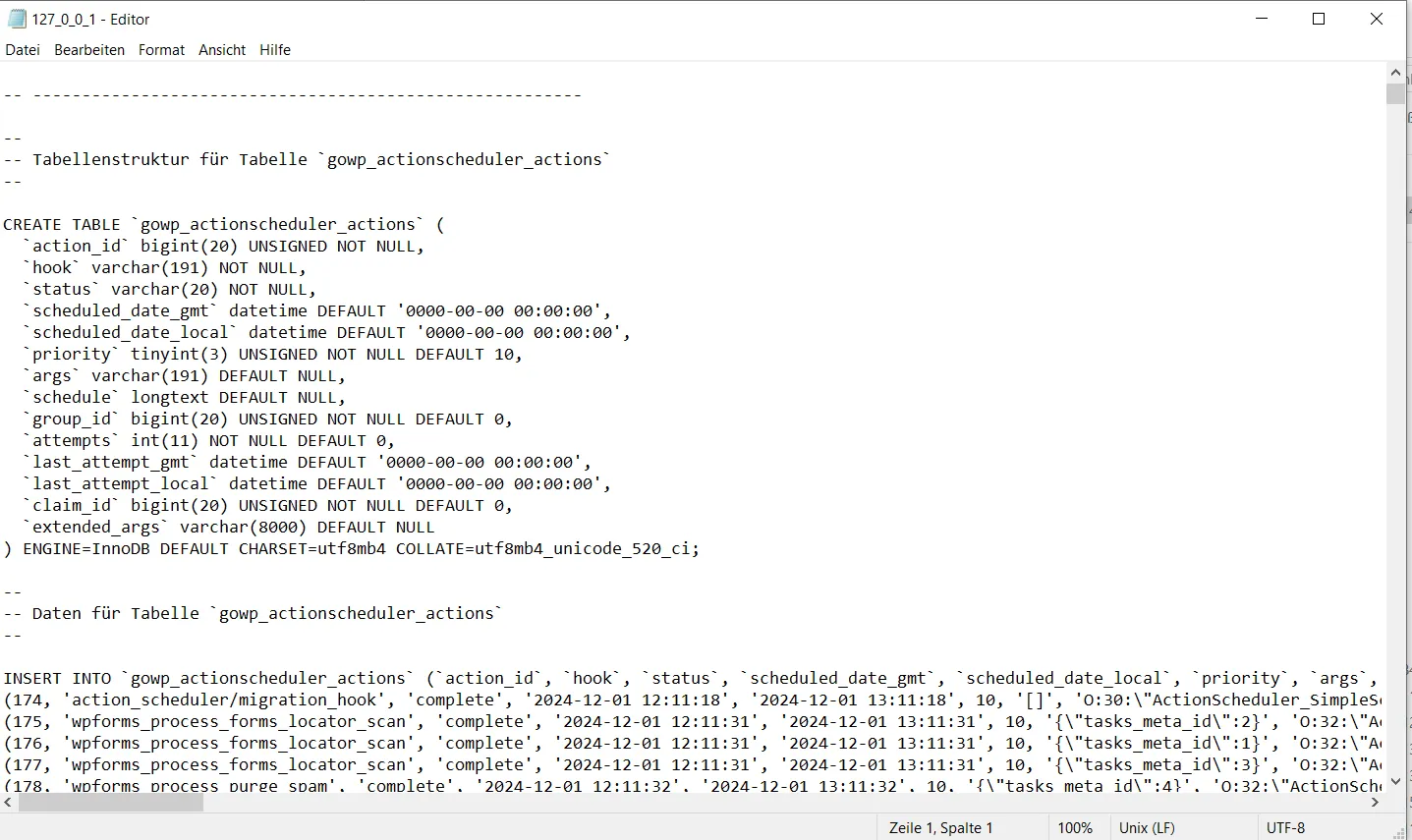This screenshot has width=1412, height=840.
Task: Click the horizontal scrollbar left arrow
Action: point(9,803)
